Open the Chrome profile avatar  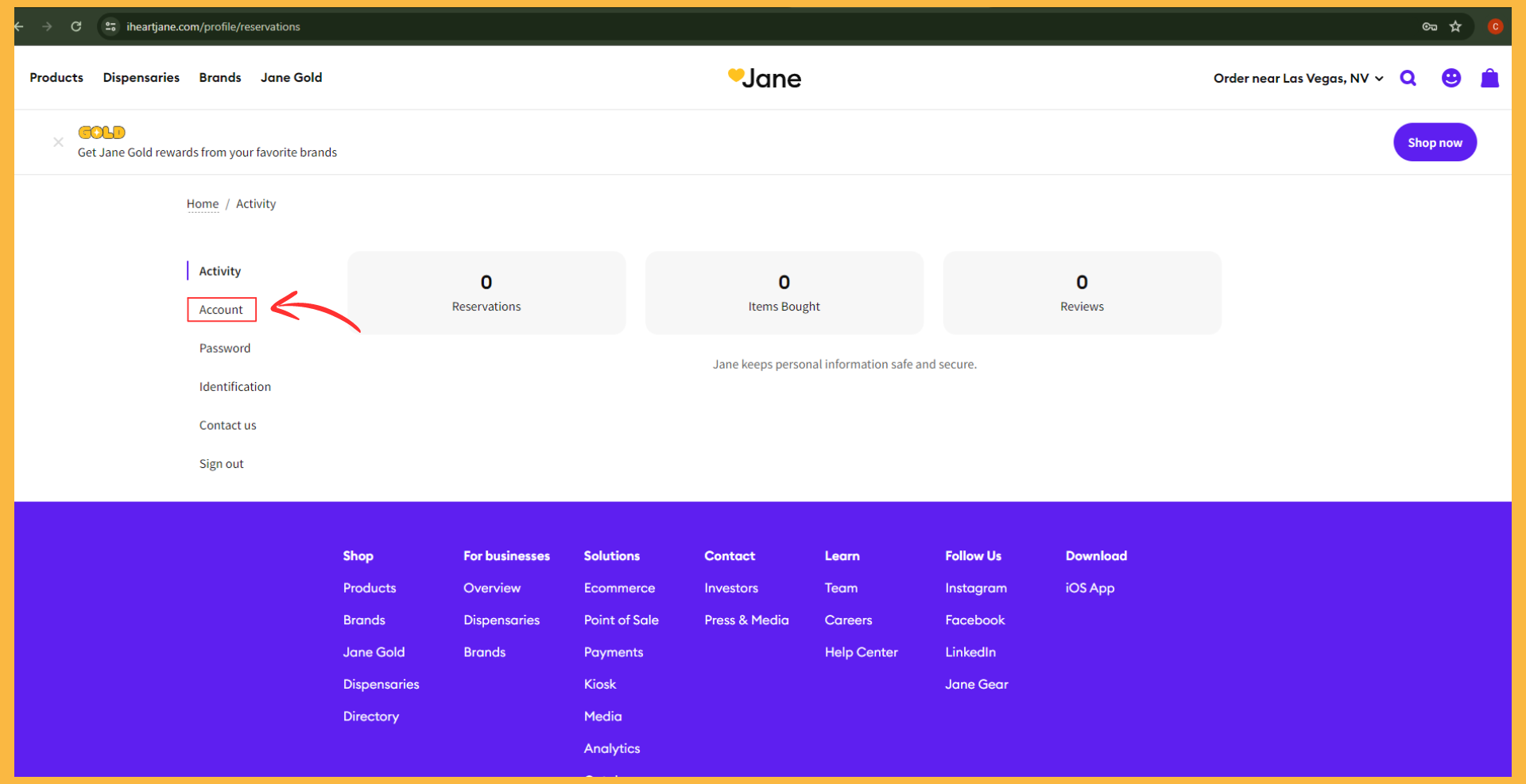[1495, 26]
